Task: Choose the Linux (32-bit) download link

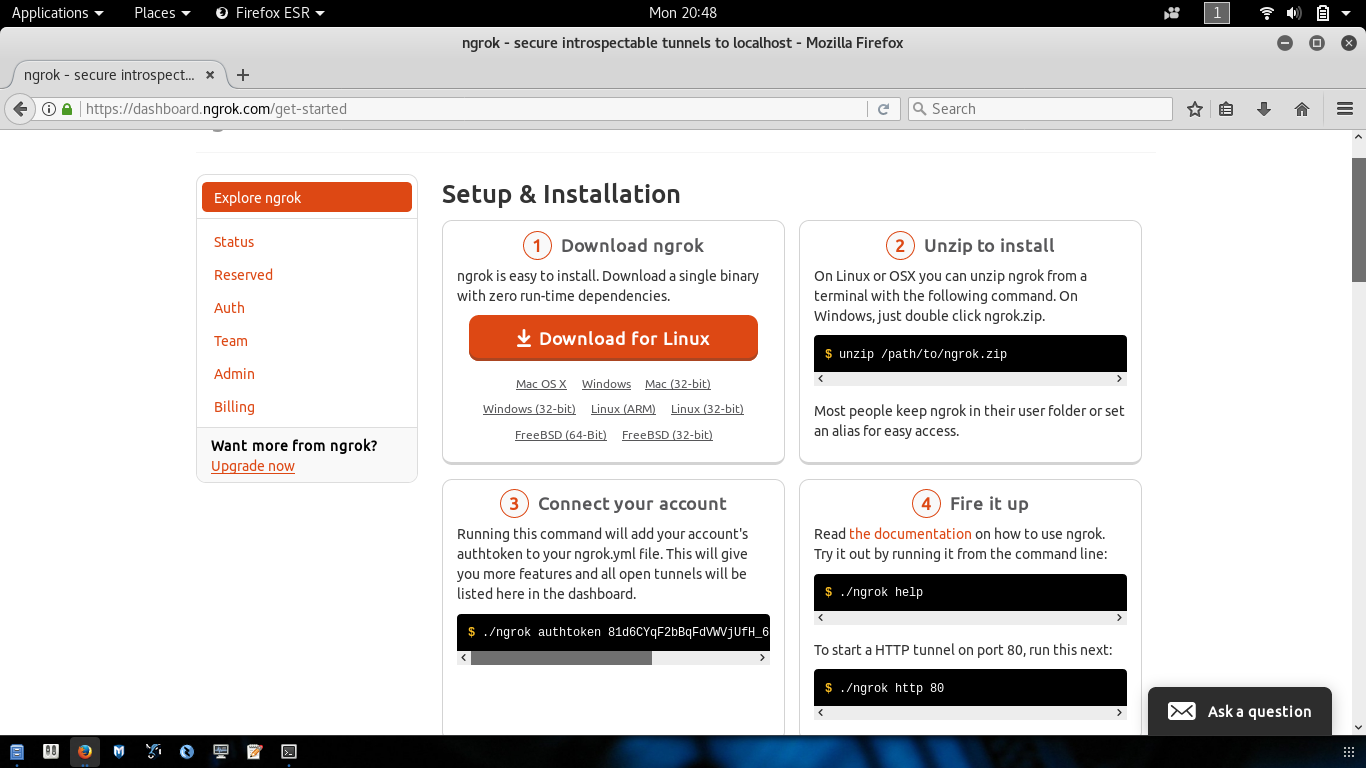Action: 707,409
